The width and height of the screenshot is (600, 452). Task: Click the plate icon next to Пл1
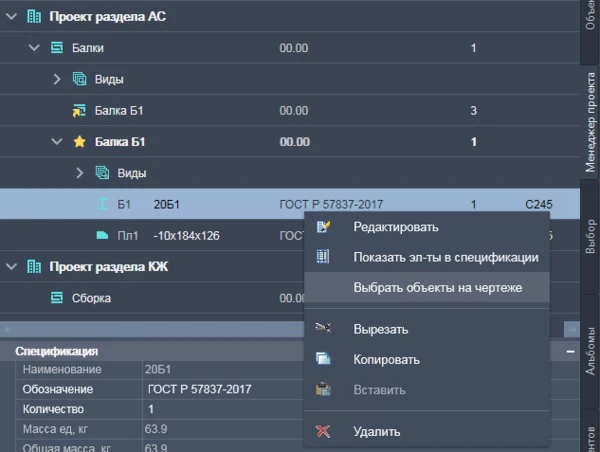(x=103, y=236)
